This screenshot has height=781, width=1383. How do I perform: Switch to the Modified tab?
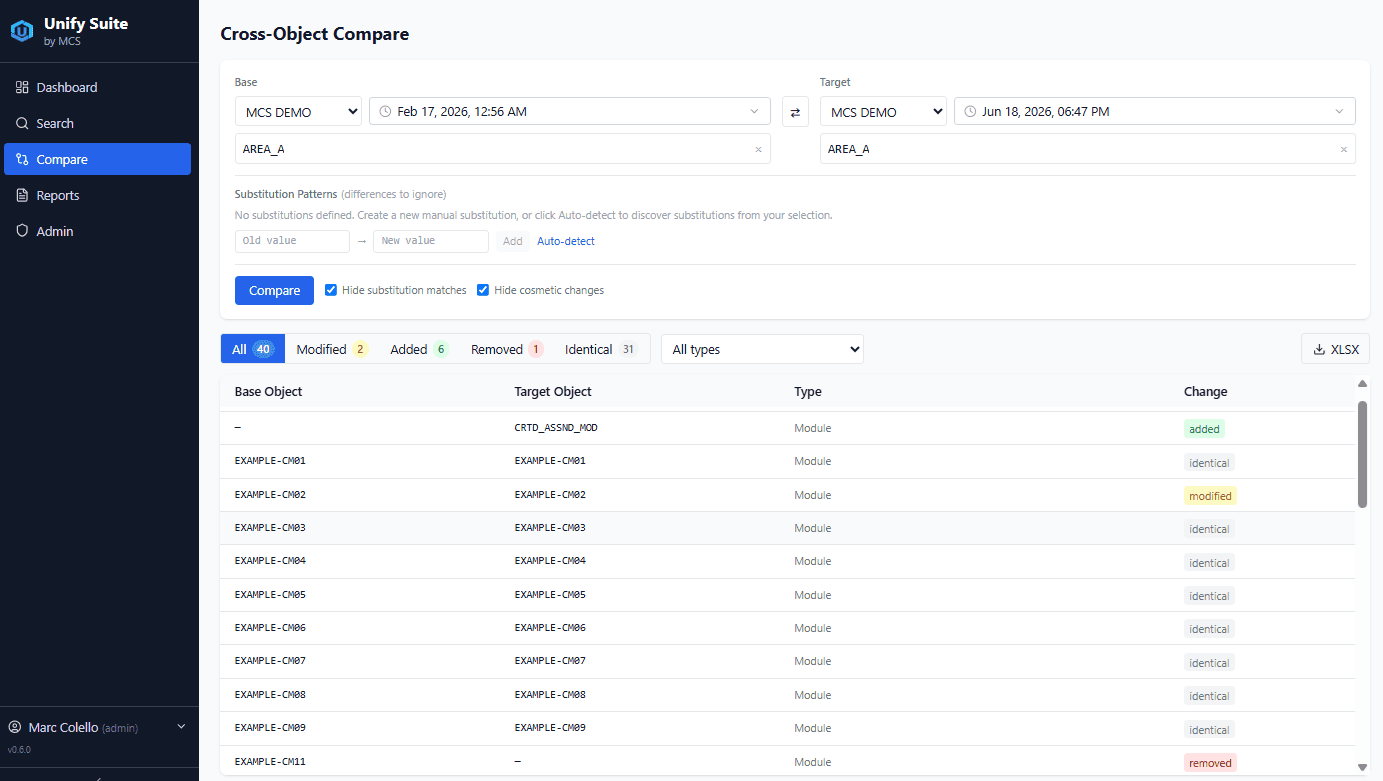click(x=332, y=349)
